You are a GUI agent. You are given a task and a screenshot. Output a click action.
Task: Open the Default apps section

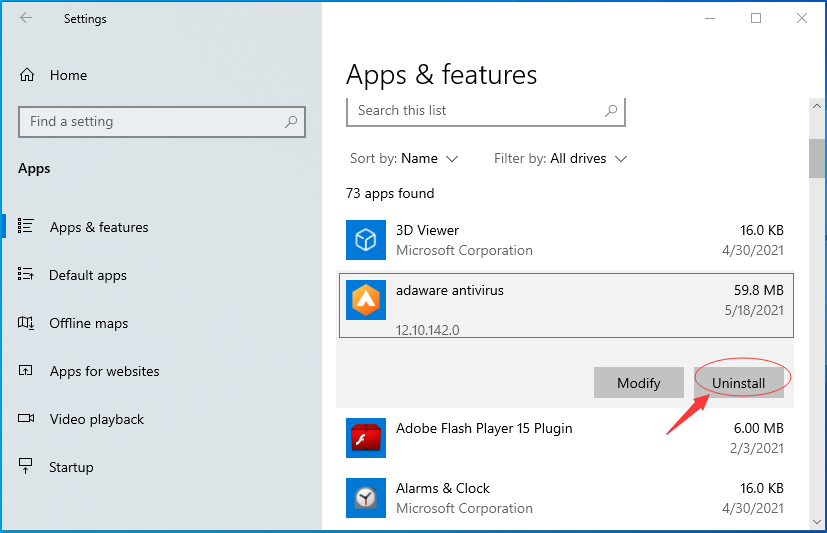pyautogui.click(x=88, y=275)
